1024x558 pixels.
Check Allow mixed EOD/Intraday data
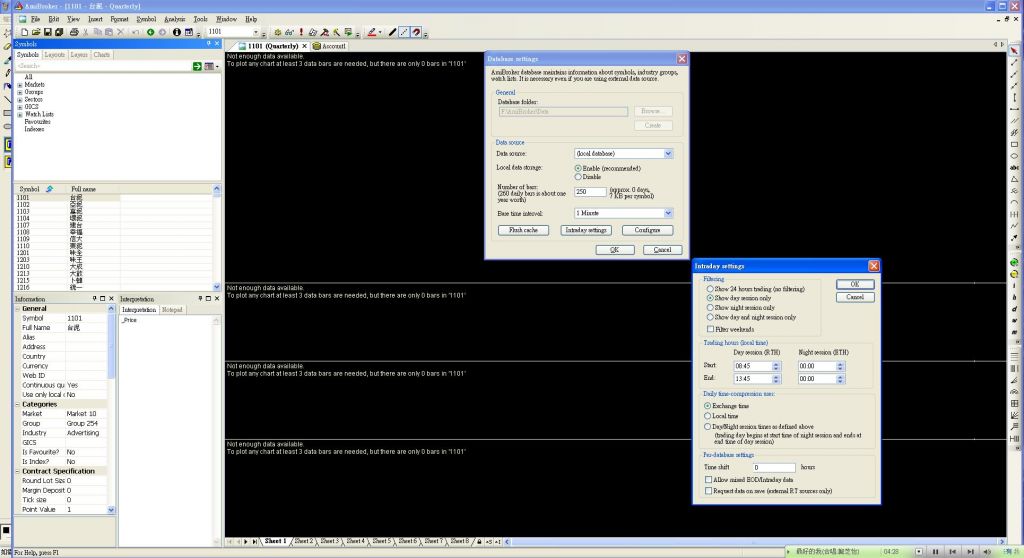click(709, 479)
